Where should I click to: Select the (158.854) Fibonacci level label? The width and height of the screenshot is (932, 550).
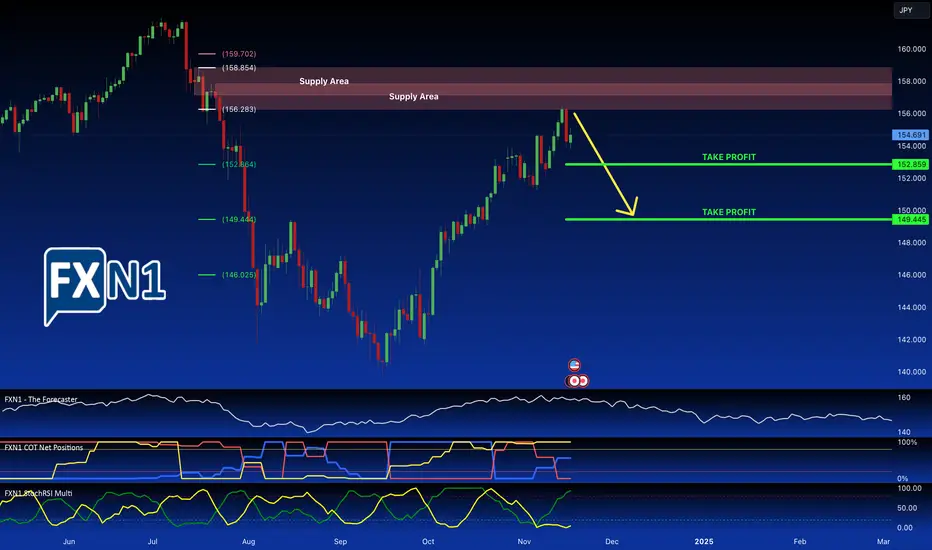click(x=239, y=68)
